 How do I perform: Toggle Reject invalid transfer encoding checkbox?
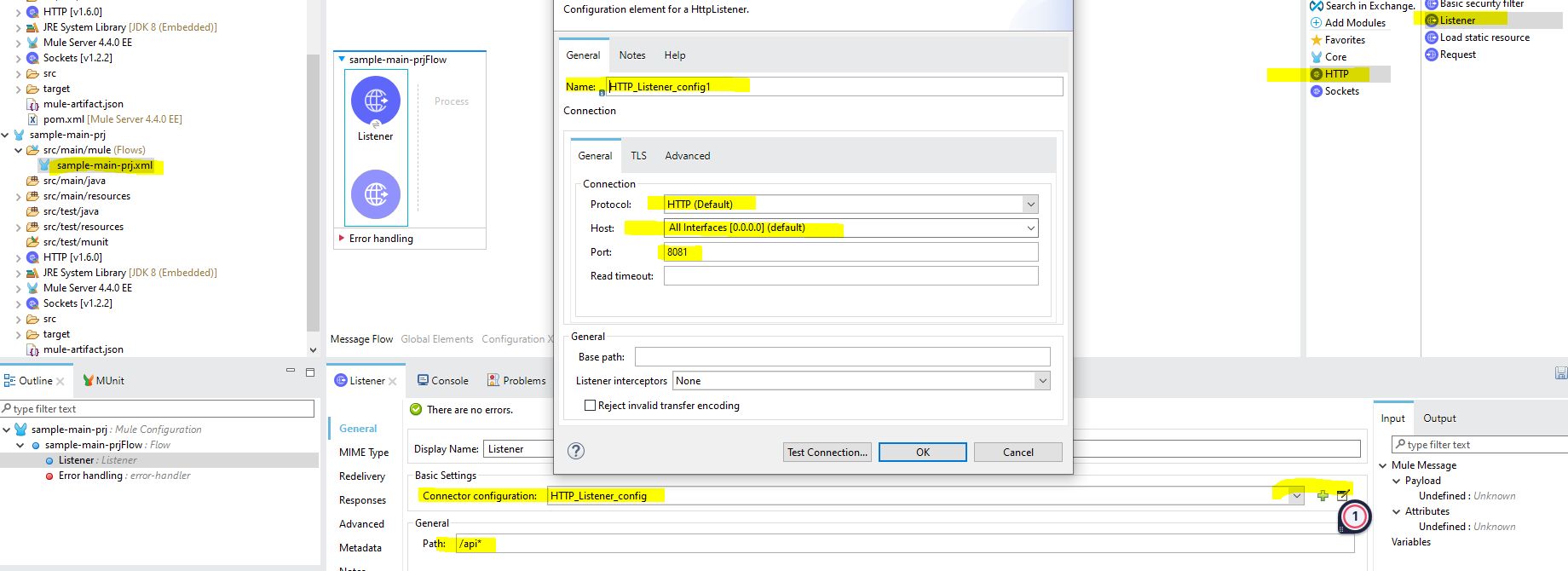pyautogui.click(x=590, y=406)
